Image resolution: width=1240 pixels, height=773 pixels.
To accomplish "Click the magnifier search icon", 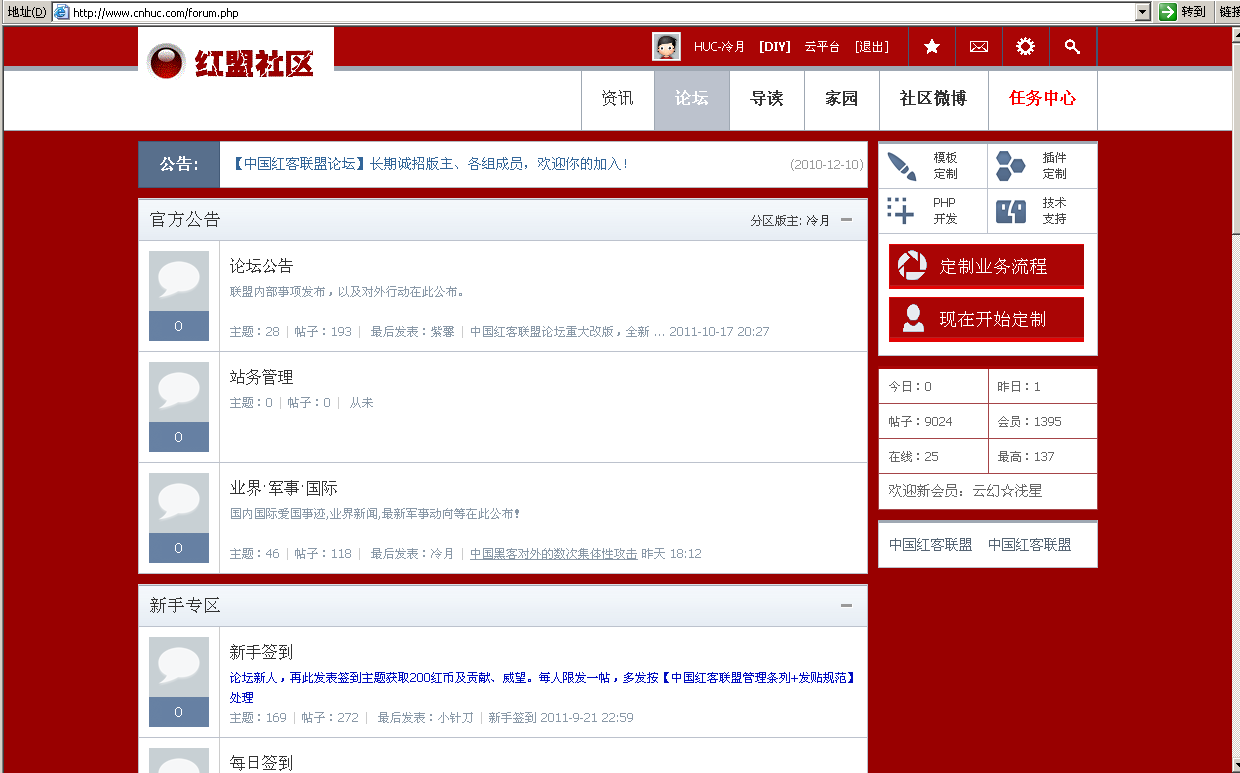I will pos(1072,46).
